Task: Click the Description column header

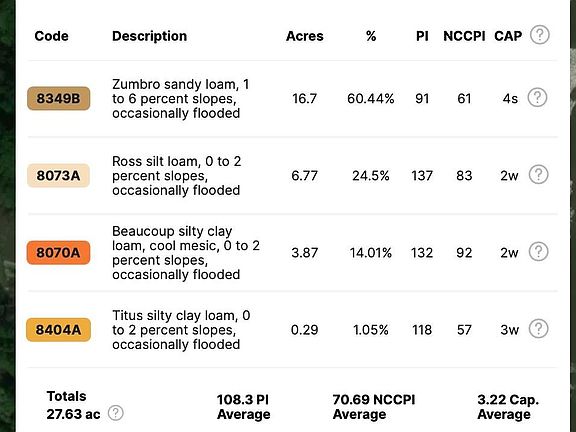Action: (x=150, y=36)
